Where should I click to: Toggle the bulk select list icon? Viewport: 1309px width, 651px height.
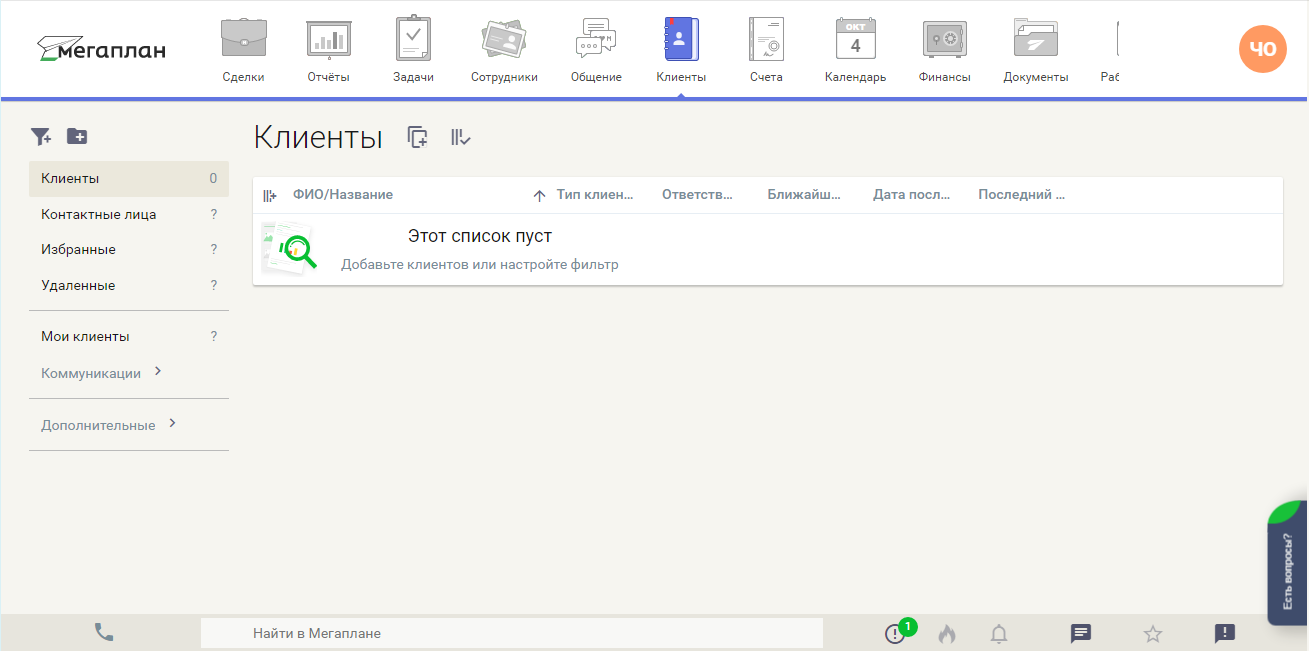(x=460, y=138)
